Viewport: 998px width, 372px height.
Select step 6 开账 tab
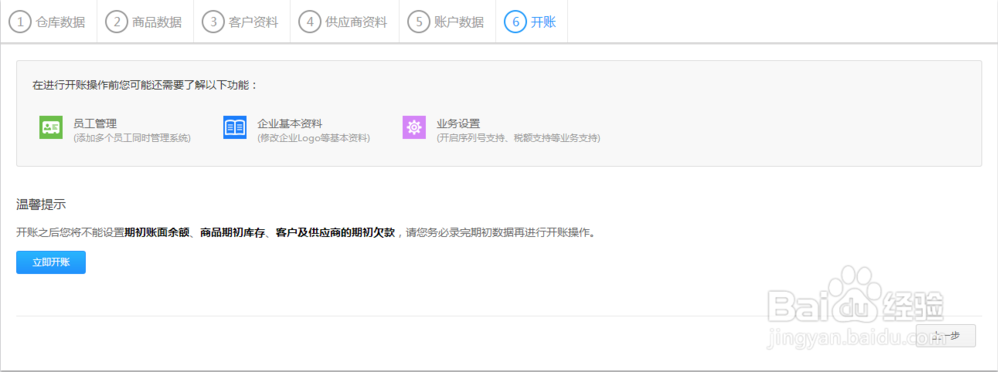[x=531, y=22]
